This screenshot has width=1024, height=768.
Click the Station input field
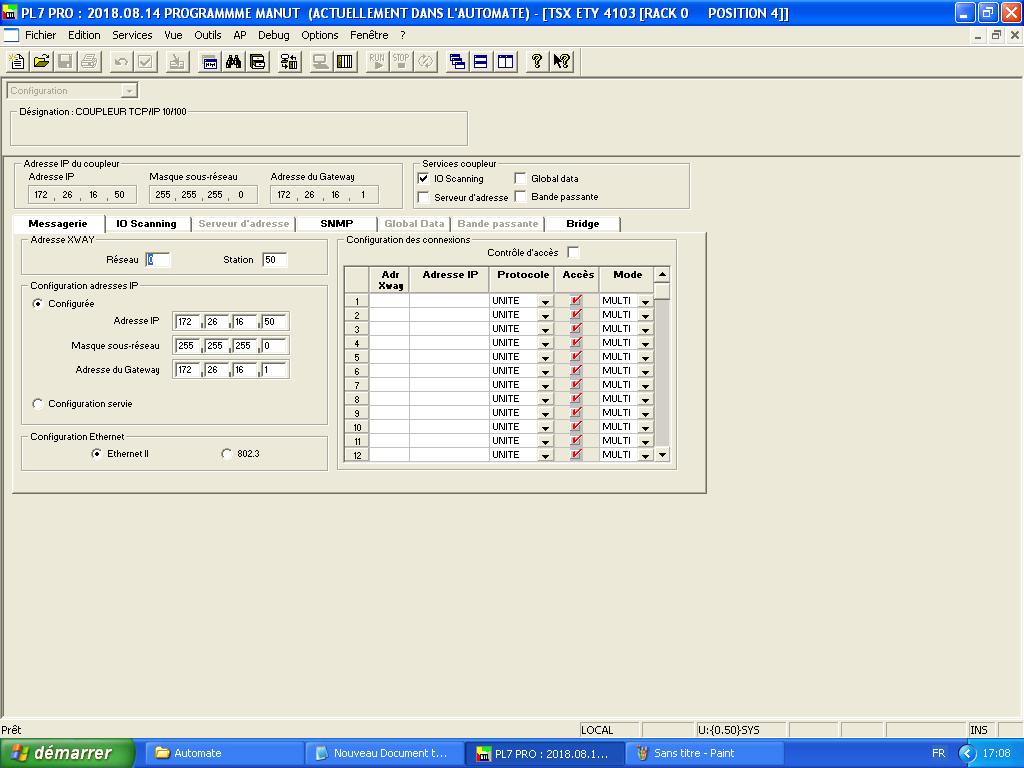point(274,260)
